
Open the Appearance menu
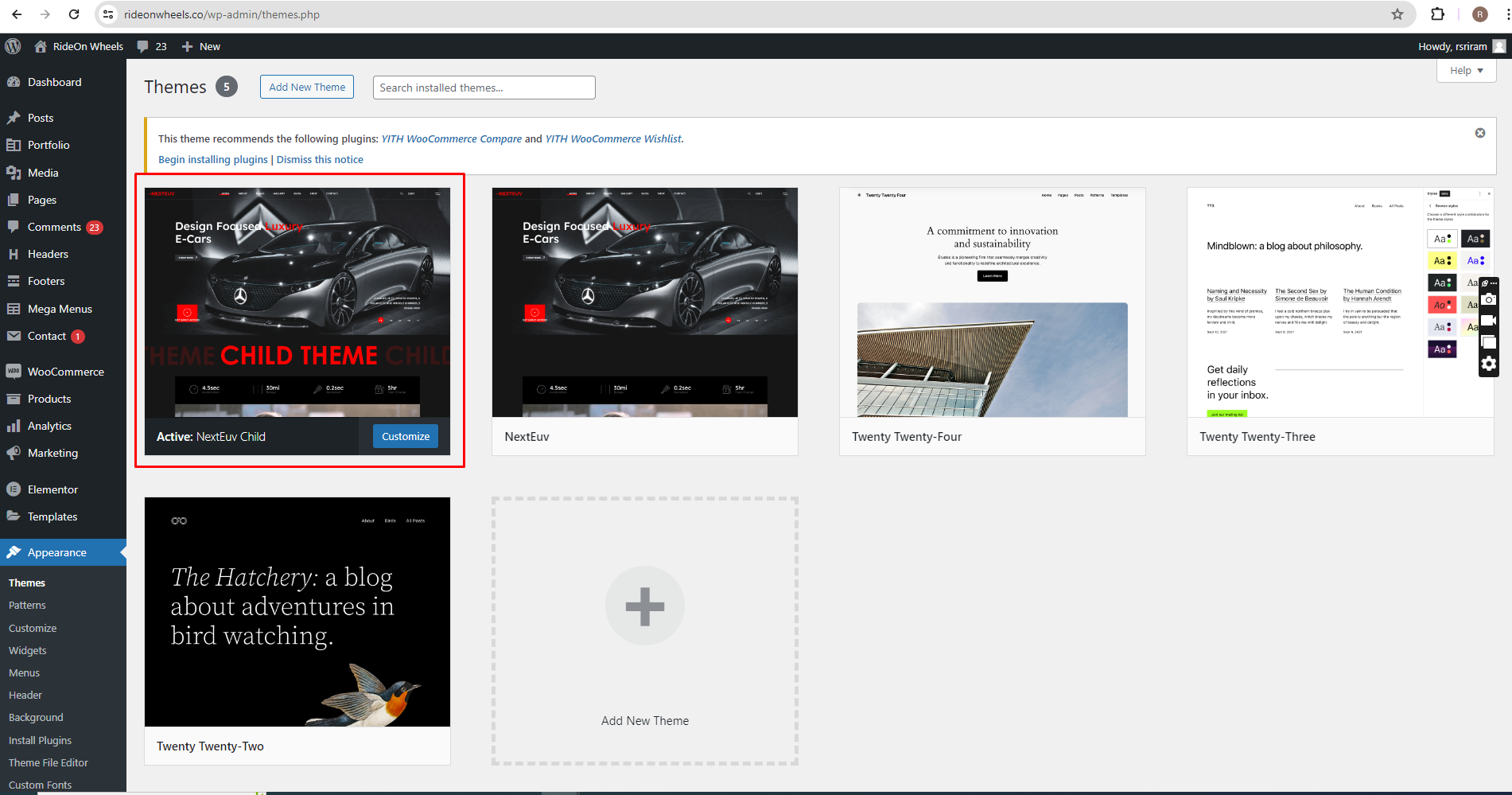pos(64,552)
